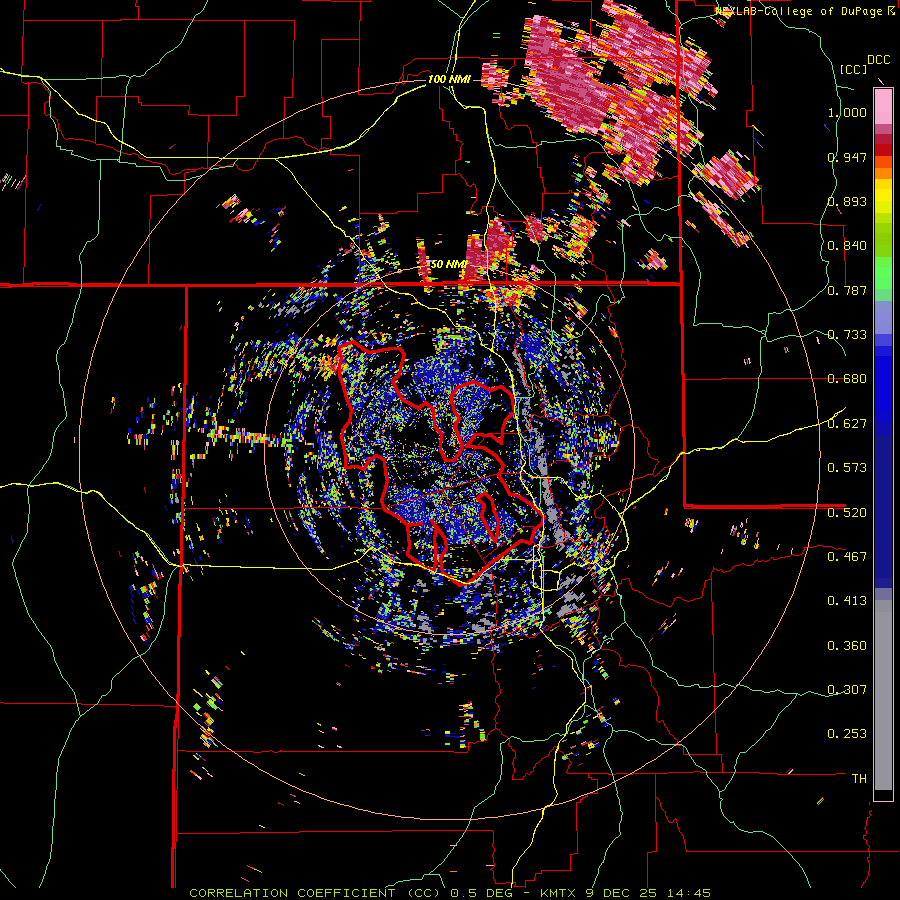Click the DCC label above the color bar

click(x=878, y=60)
